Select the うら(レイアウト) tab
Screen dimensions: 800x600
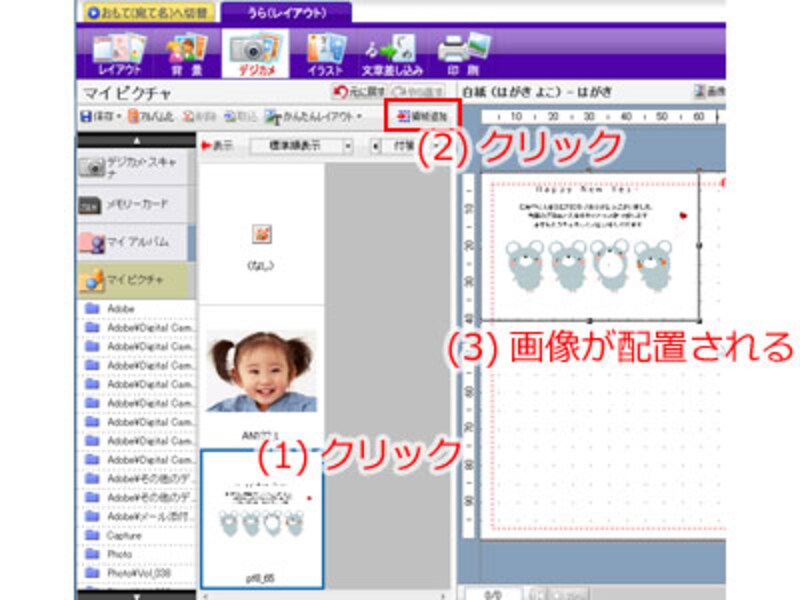tap(286, 13)
